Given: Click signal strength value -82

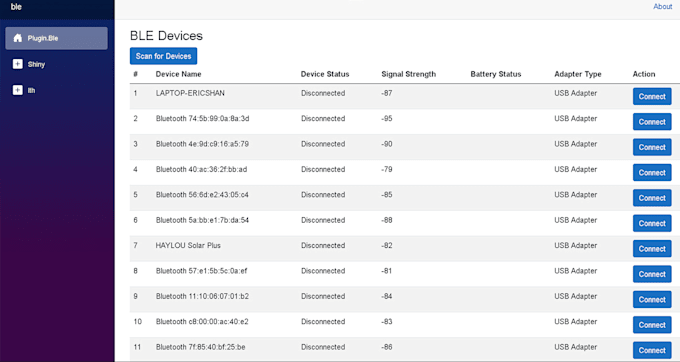Looking at the screenshot, I should tap(387, 245).
